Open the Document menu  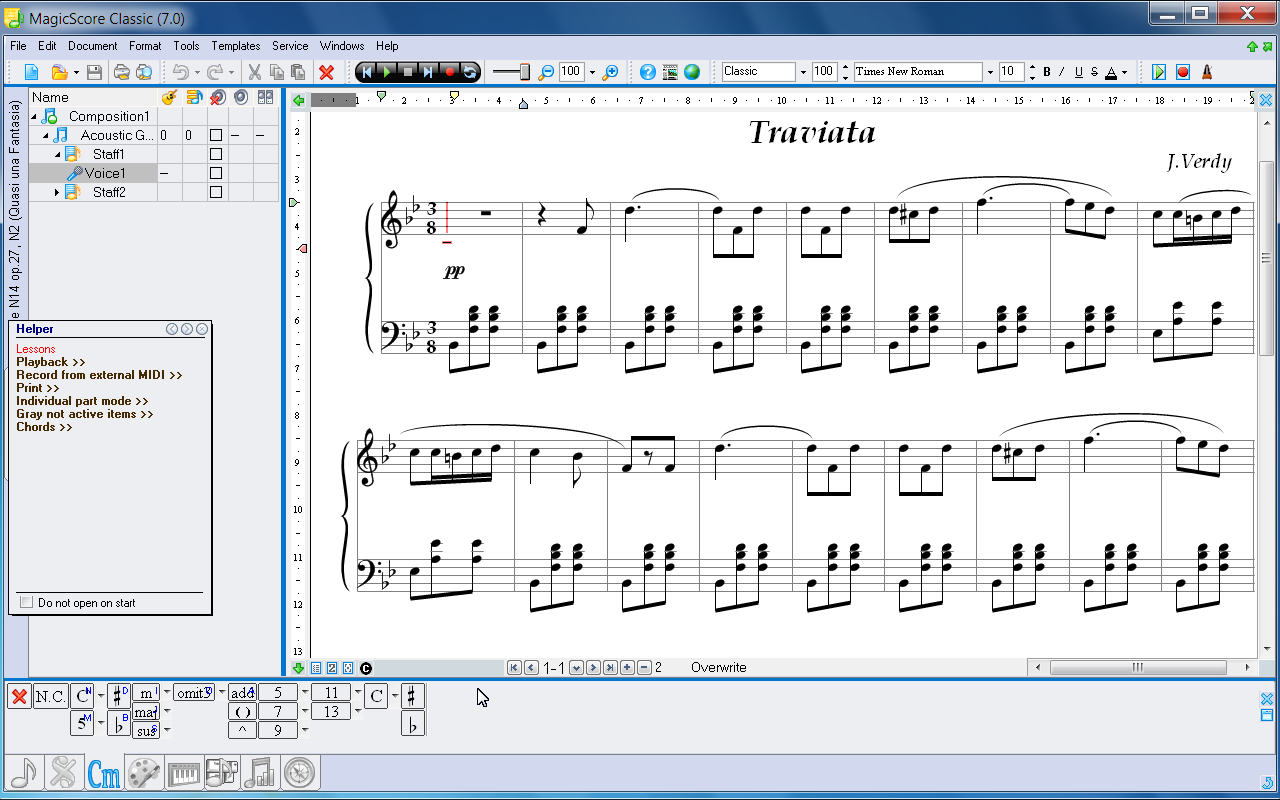[x=93, y=46]
